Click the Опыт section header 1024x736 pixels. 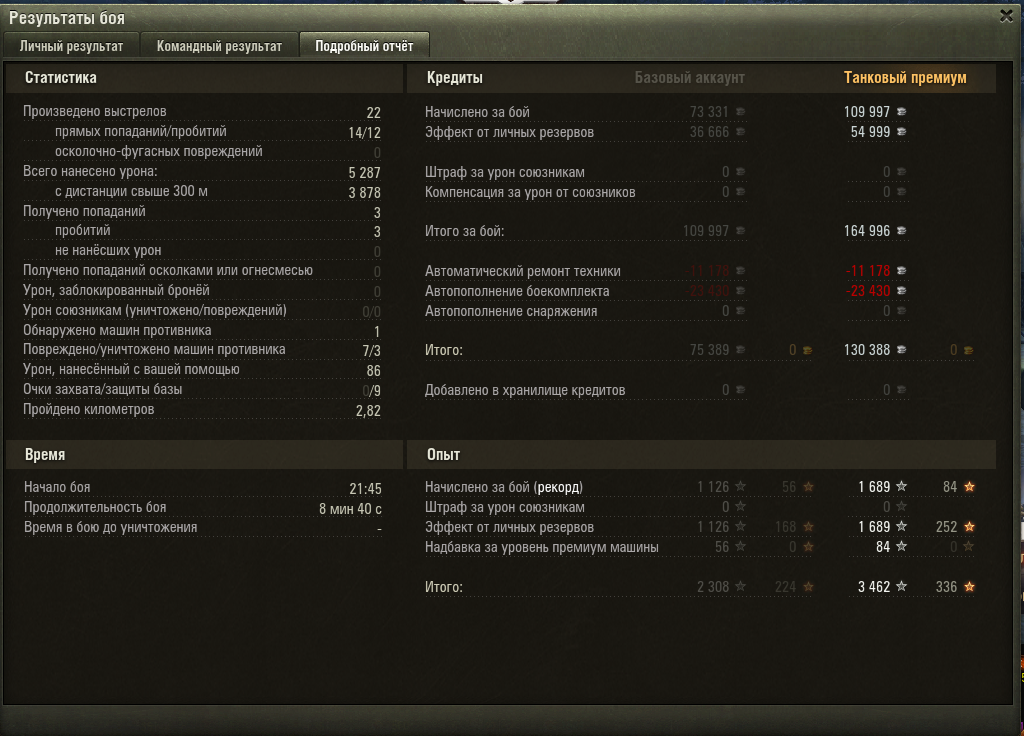(443, 455)
